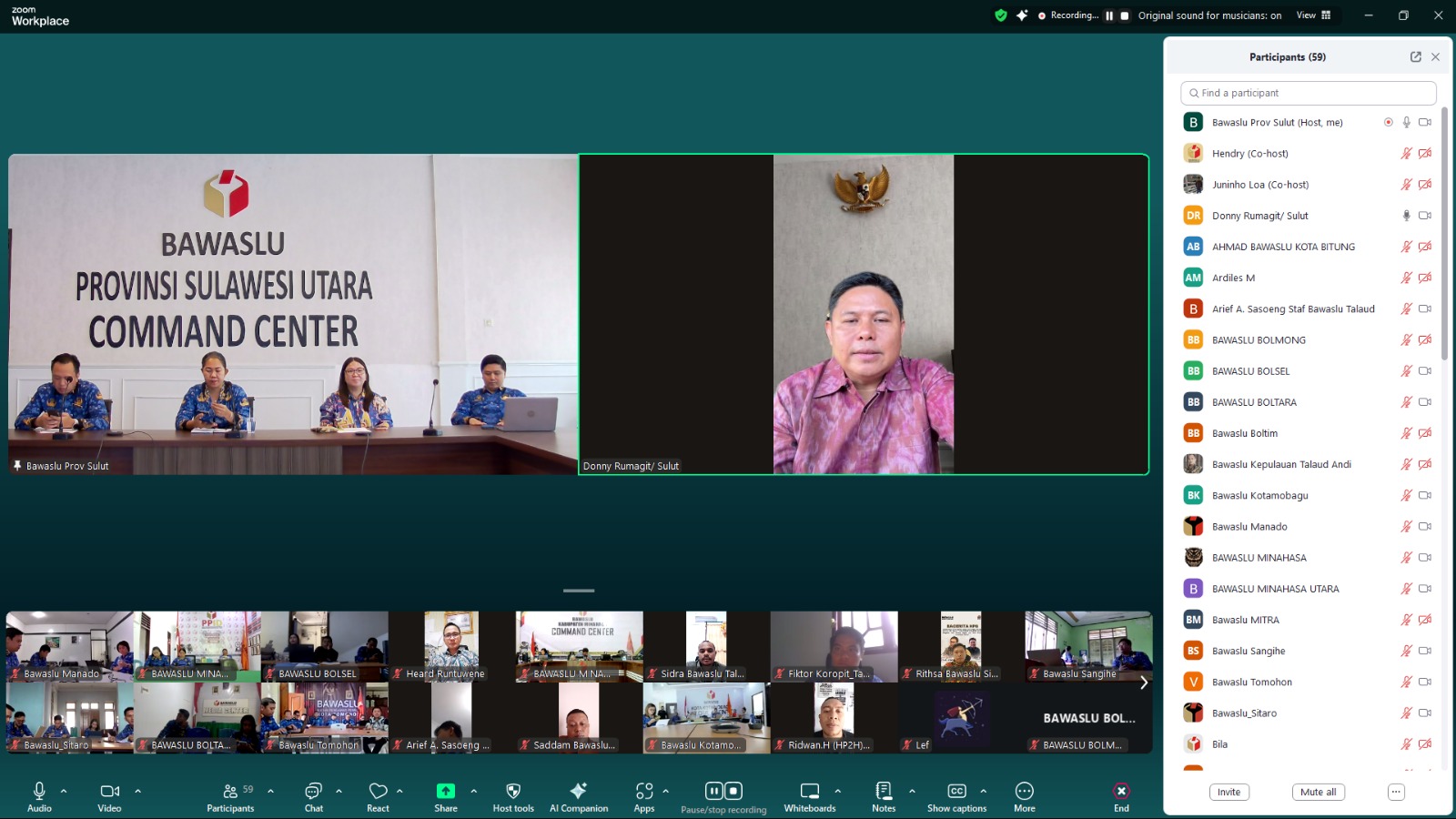This screenshot has height=819, width=1456.
Task: Open the Whiteboards icon
Action: (809, 791)
